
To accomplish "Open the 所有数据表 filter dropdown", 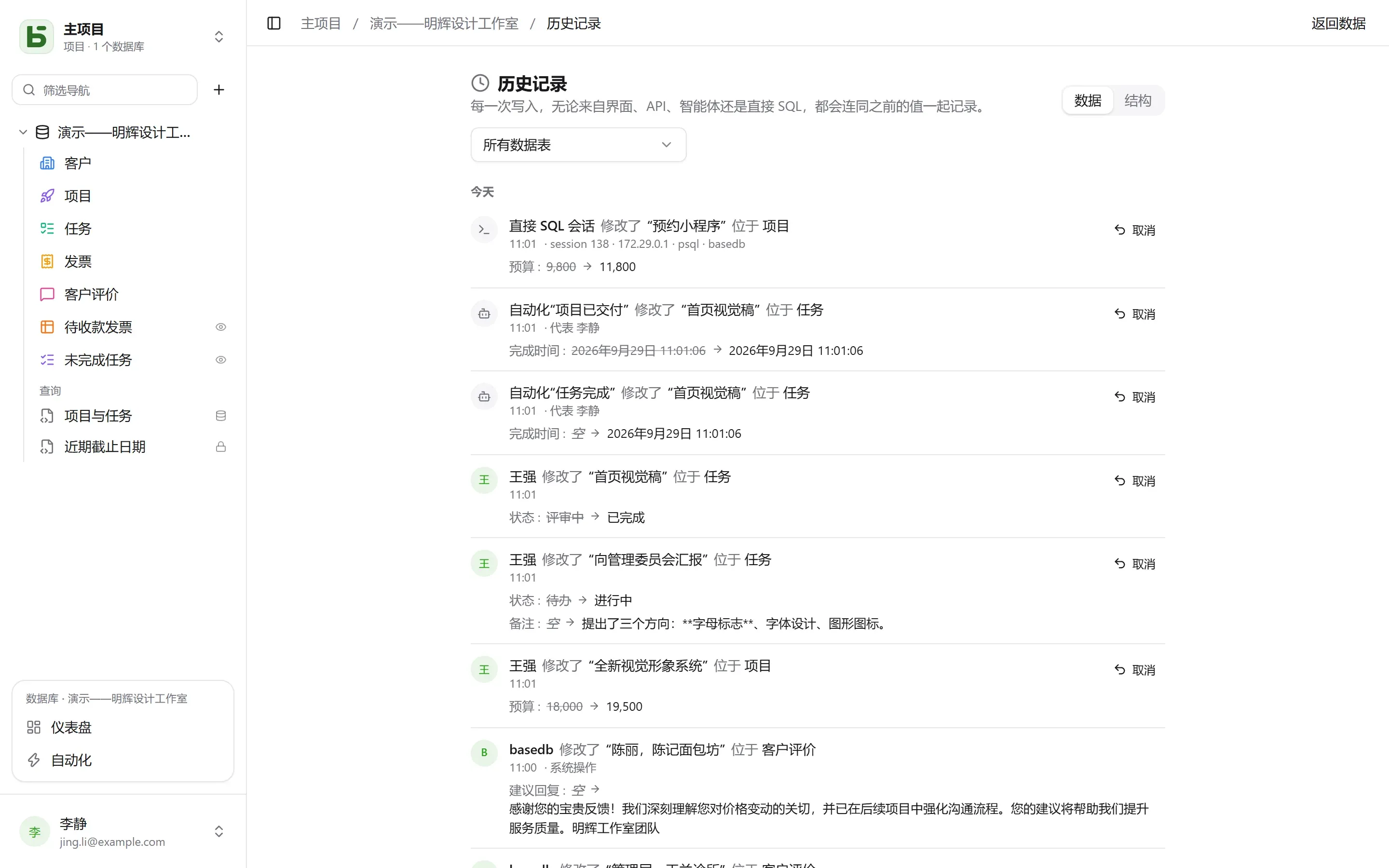I will tap(578, 145).
